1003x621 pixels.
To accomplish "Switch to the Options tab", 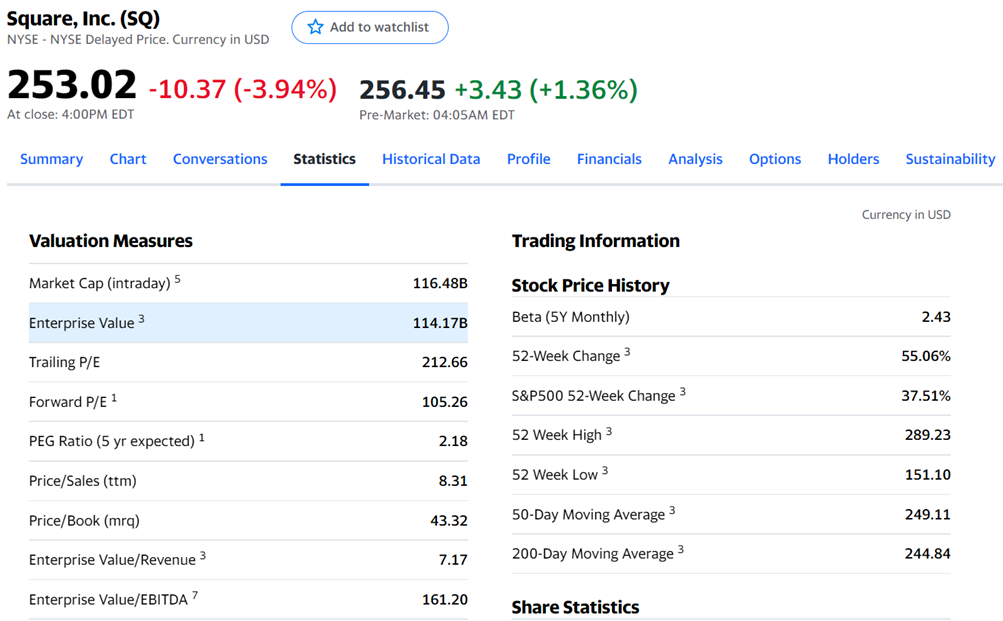I will pos(775,159).
